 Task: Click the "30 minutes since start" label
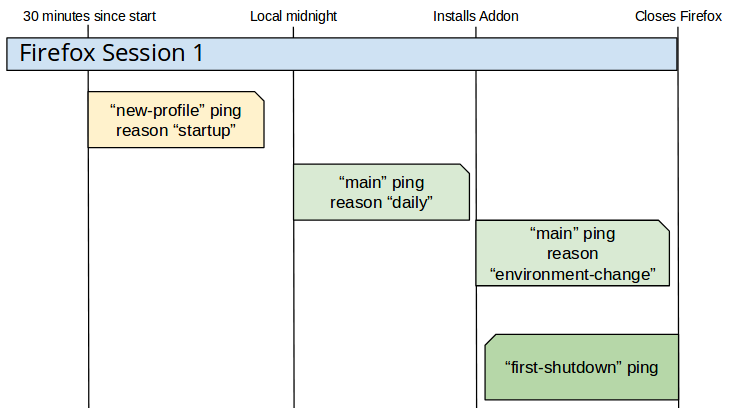pyautogui.click(x=89, y=16)
